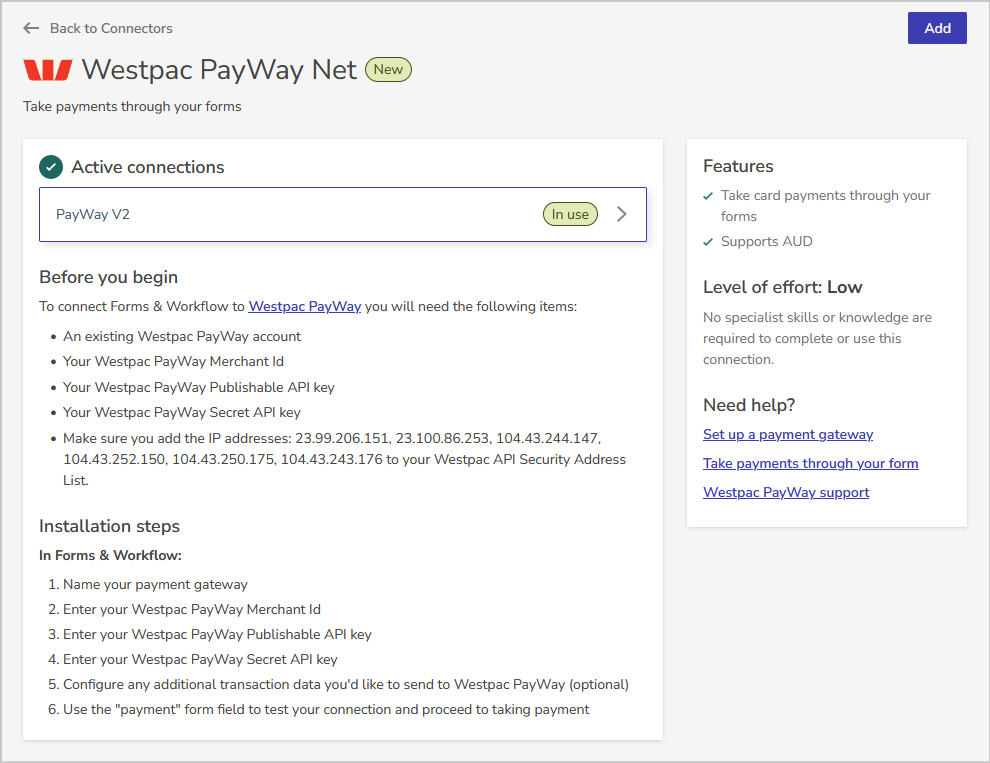Viewport: 990px width, 763px height.
Task: Click the back arrow to Connectors
Action: coord(31,28)
